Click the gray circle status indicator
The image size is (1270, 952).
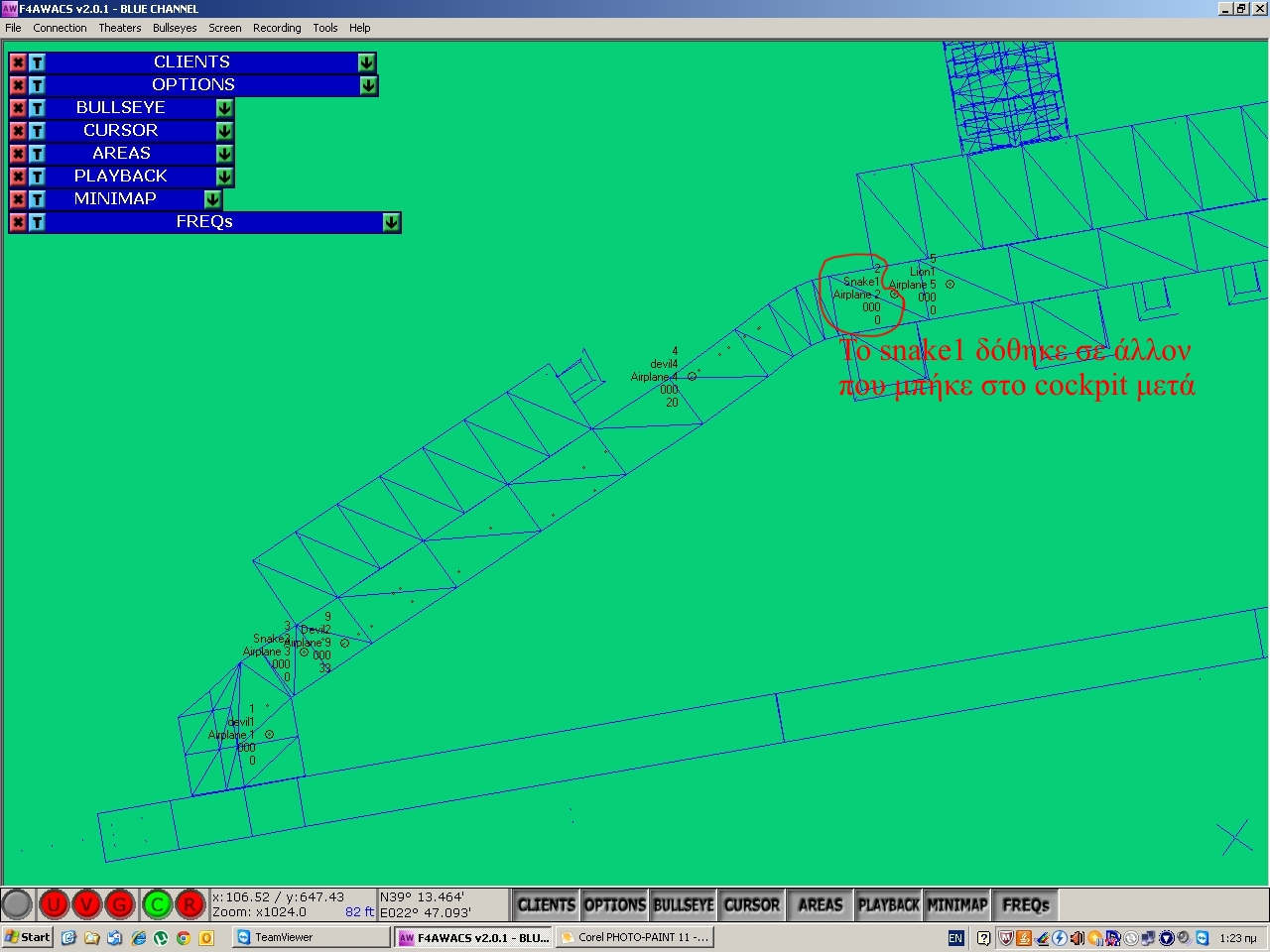[x=17, y=904]
